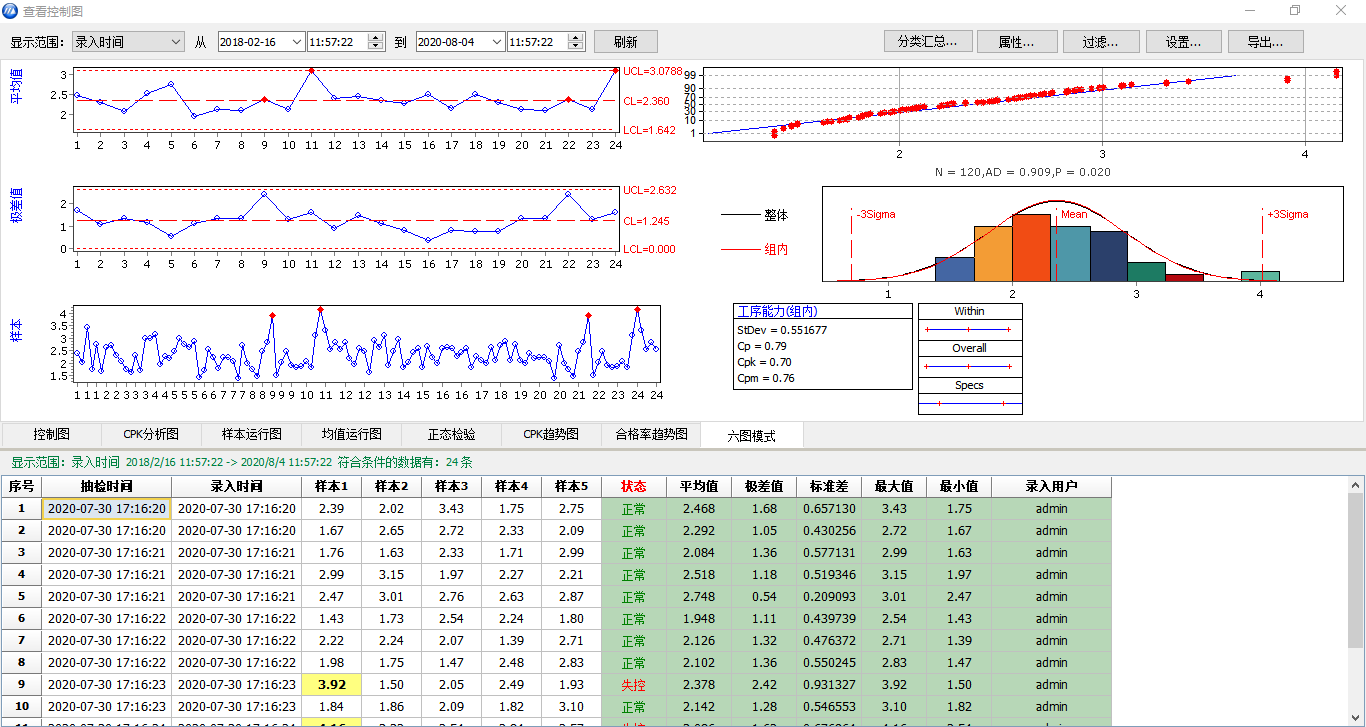Click the 状态 column header

633,487
